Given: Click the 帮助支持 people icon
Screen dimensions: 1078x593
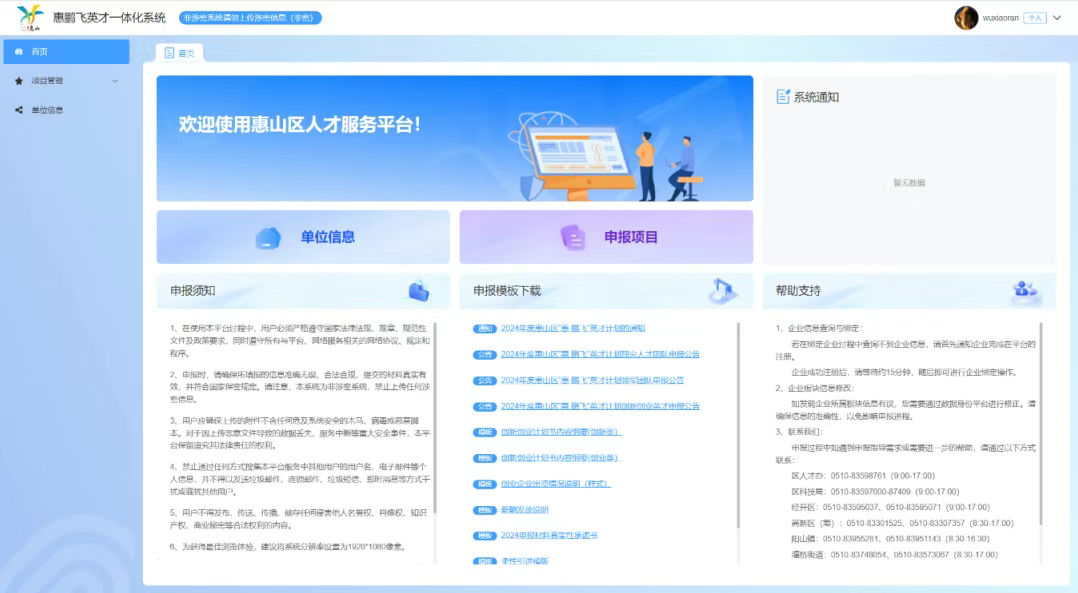Looking at the screenshot, I should click(x=1025, y=291).
